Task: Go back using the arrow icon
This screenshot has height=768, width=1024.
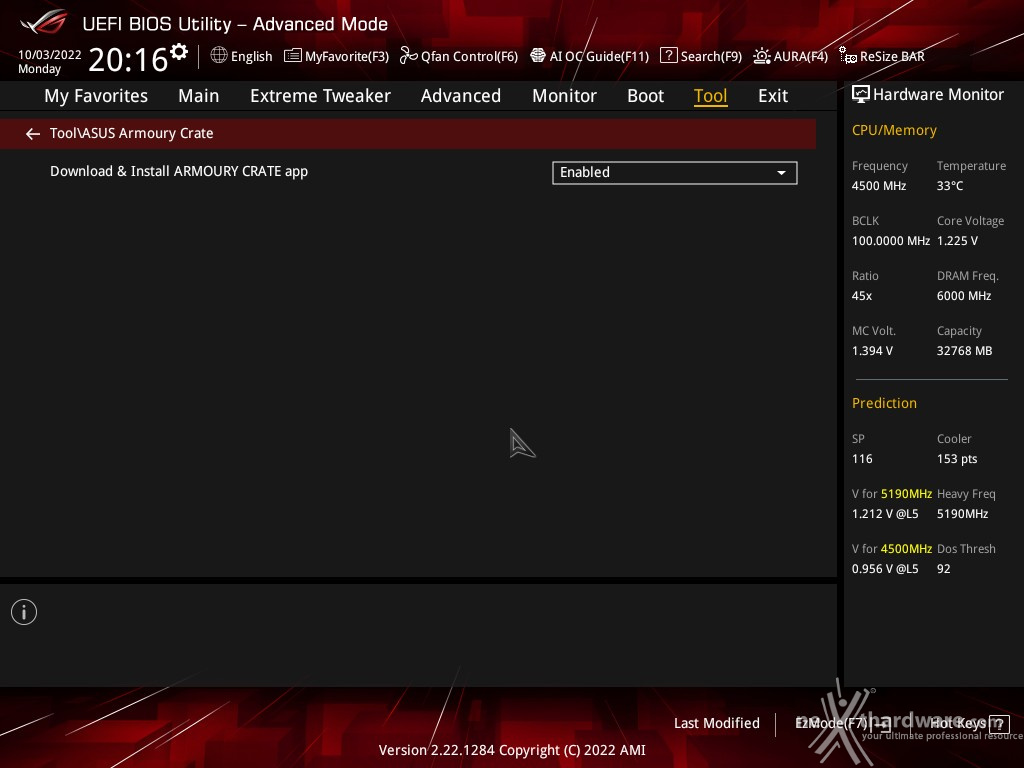Action: pos(33,134)
